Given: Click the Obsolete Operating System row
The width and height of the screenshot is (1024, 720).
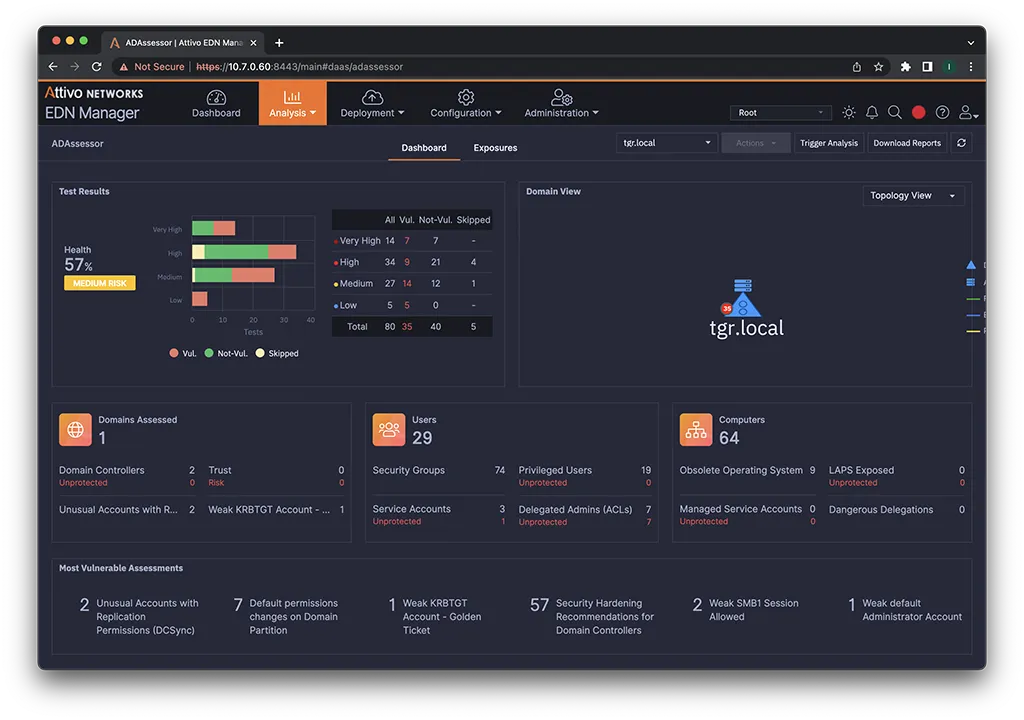Looking at the screenshot, I should point(747,470).
